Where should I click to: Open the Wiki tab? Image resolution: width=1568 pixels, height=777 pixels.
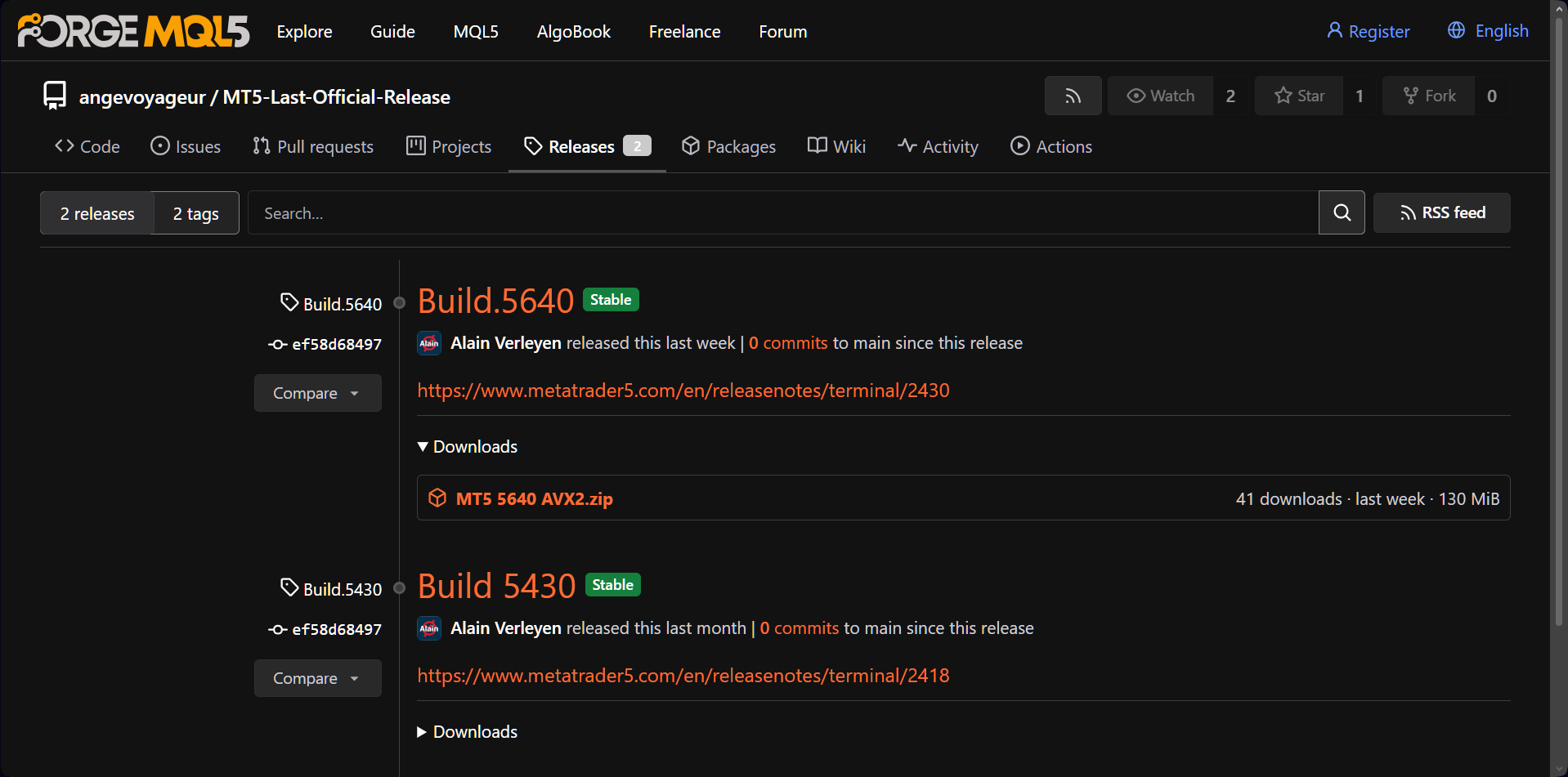click(x=836, y=146)
